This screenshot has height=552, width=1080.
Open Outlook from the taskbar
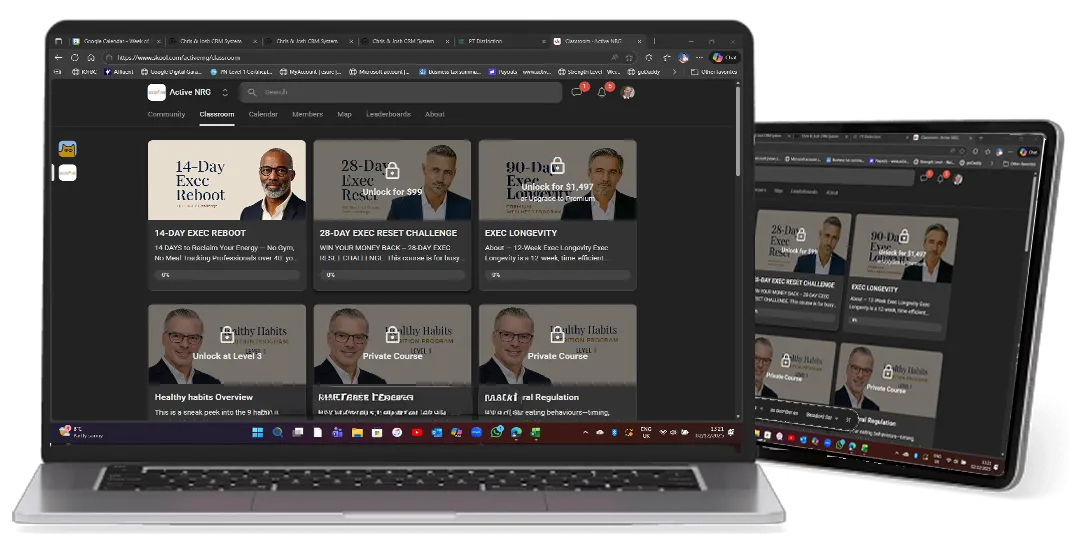click(x=437, y=433)
